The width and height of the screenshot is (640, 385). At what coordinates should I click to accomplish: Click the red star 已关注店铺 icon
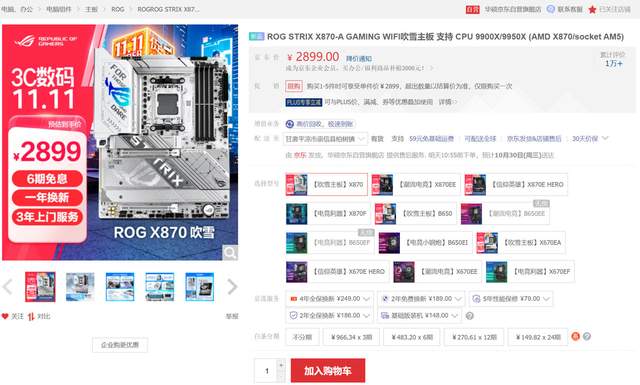(x=592, y=9)
